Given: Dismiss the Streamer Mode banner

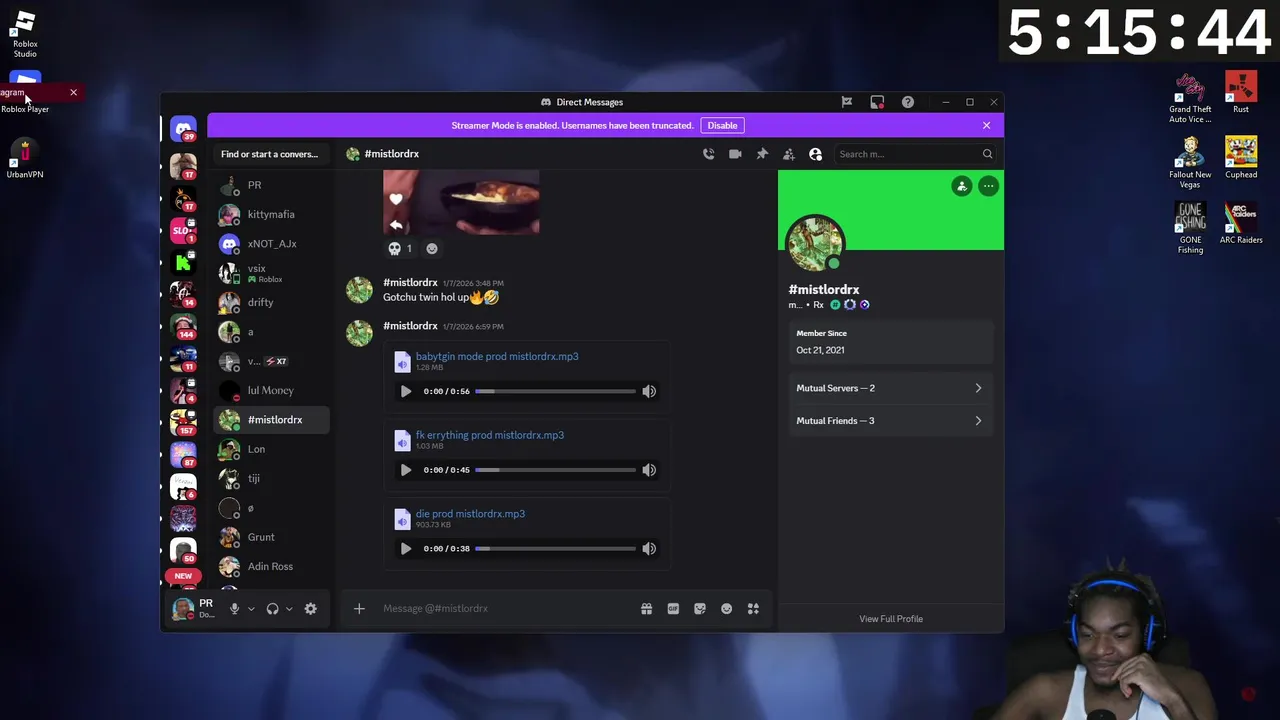Looking at the screenshot, I should click(x=986, y=125).
